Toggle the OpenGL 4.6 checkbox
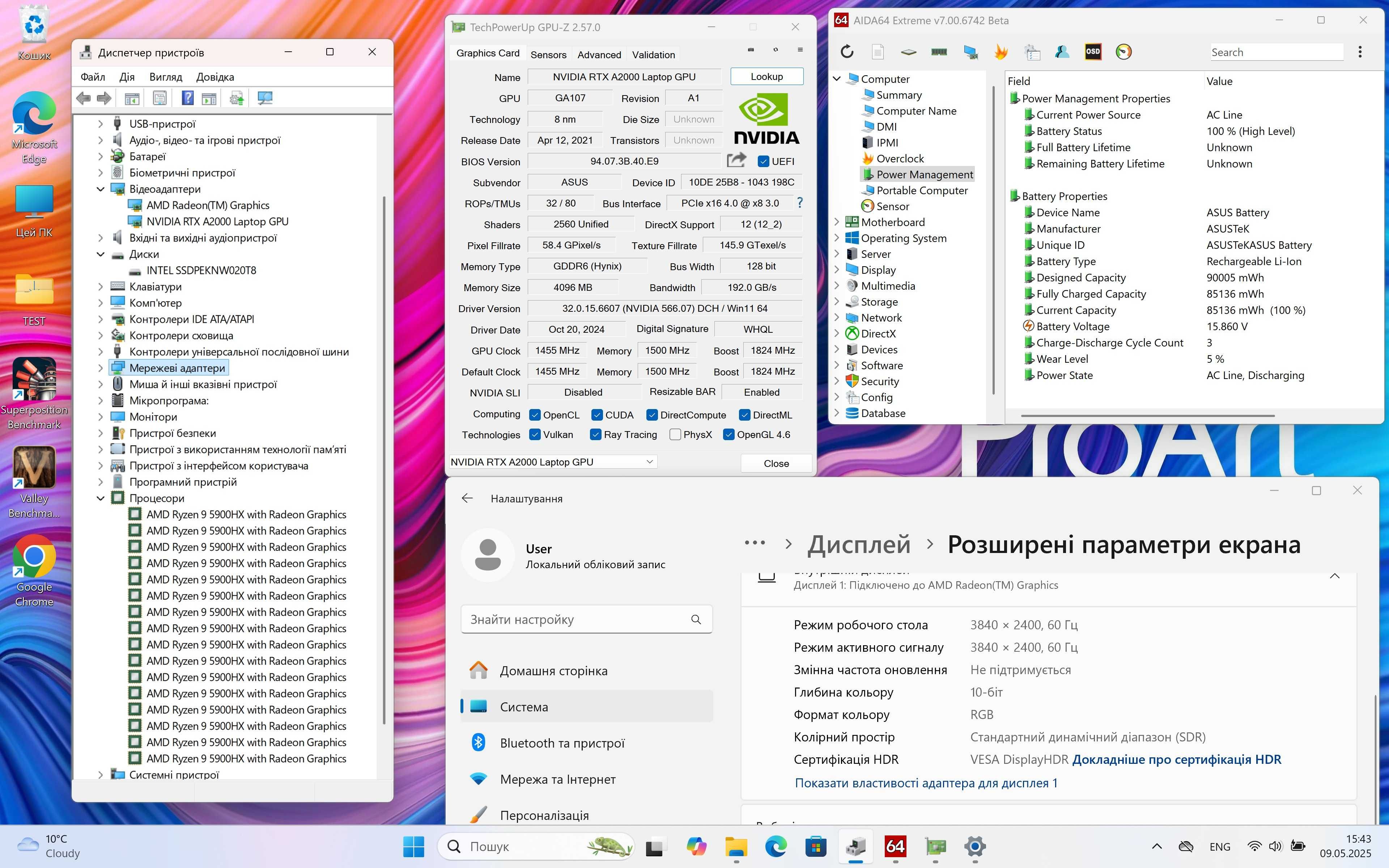The image size is (1389, 868). coord(729,435)
